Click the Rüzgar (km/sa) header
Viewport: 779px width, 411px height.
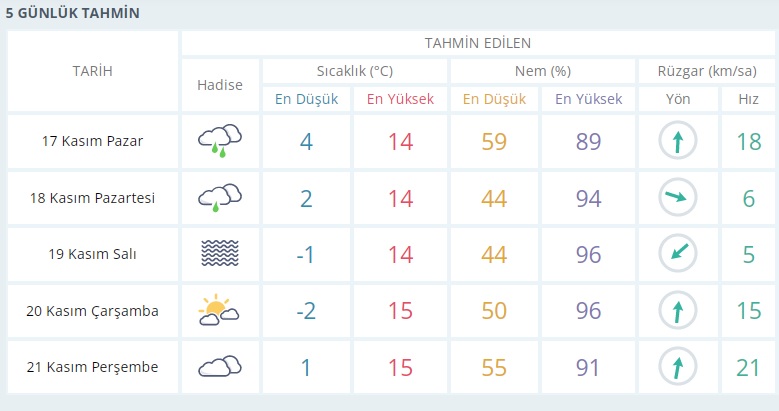pos(704,71)
